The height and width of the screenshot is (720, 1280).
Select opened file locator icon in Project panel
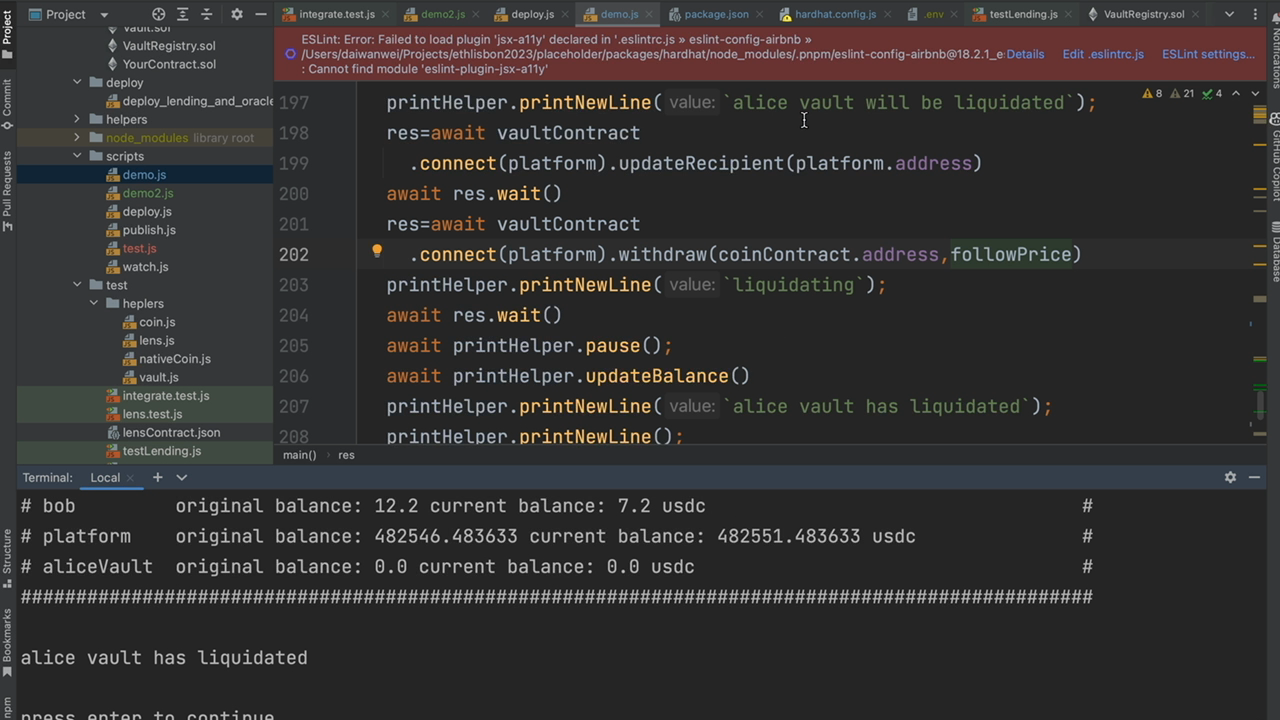158,14
